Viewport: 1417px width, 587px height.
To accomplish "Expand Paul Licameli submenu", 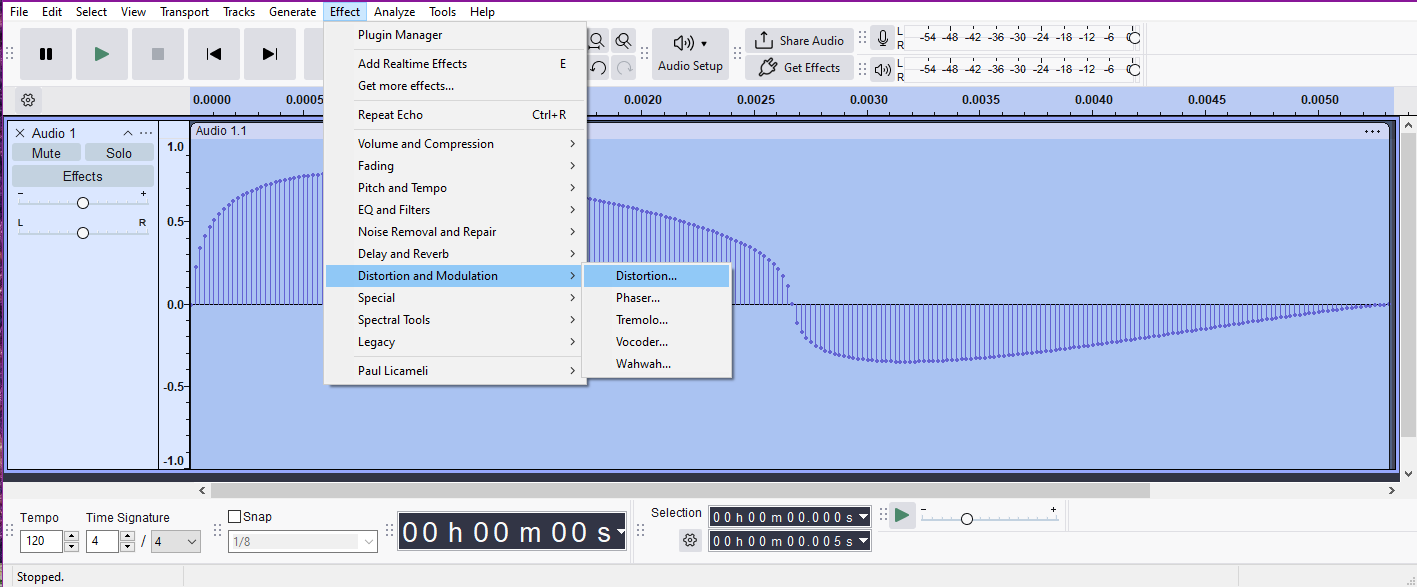I will [x=455, y=371].
